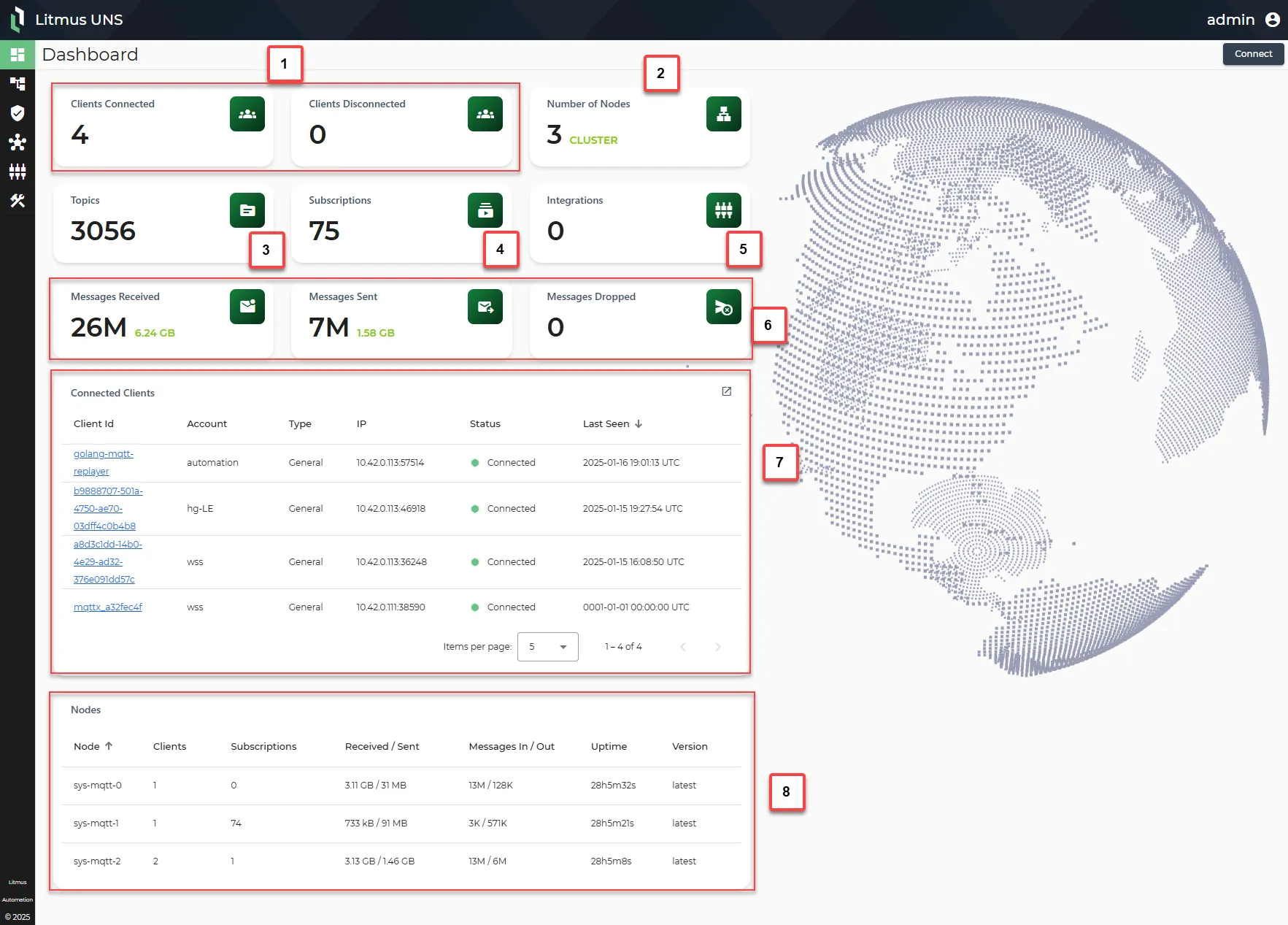This screenshot has width=1288, height=925.
Task: Click the CLUSTER label
Action: (x=593, y=140)
